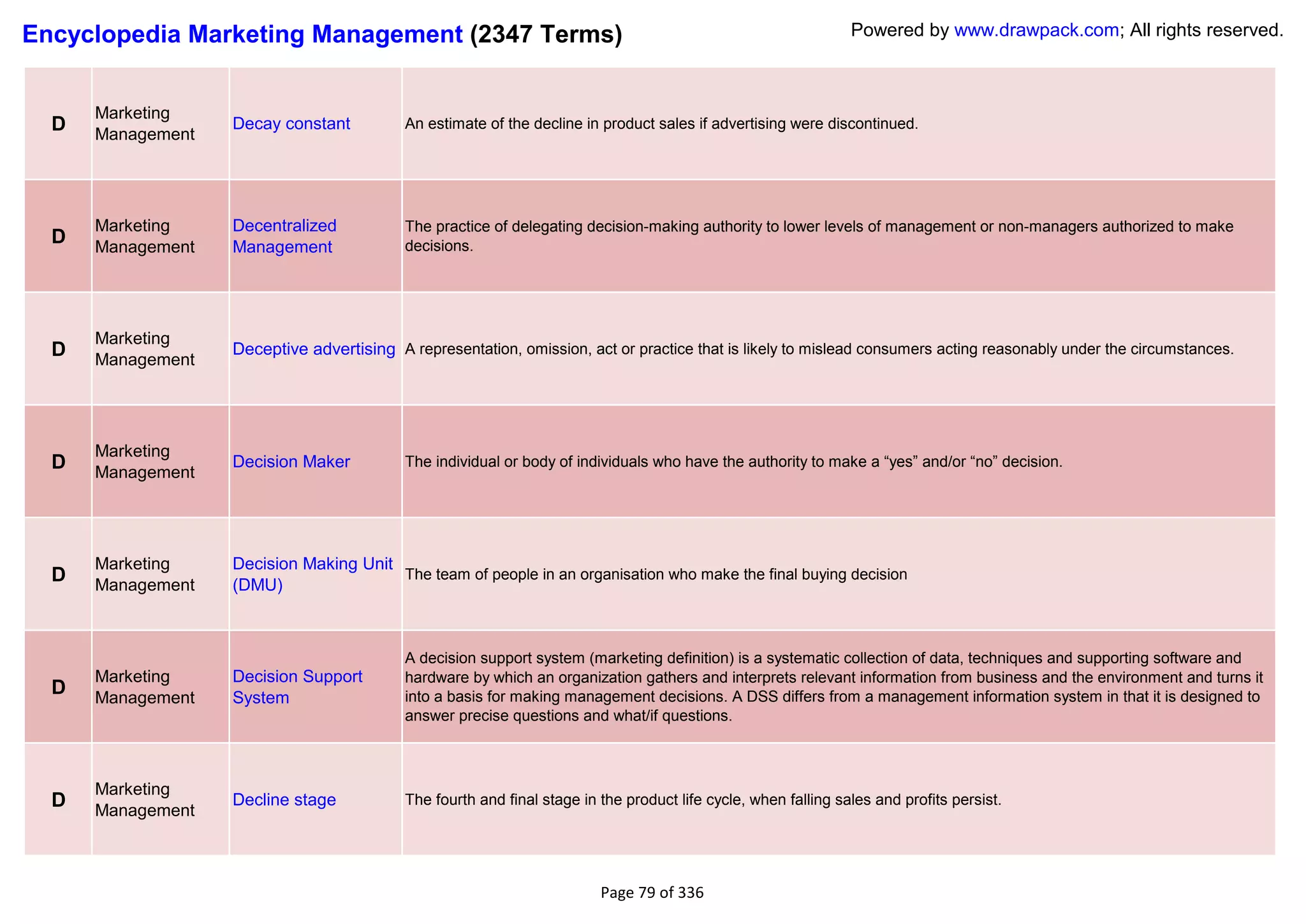Click the '(2347 Terms)' heading text
This screenshot has height=924, width=1306.
[546, 34]
